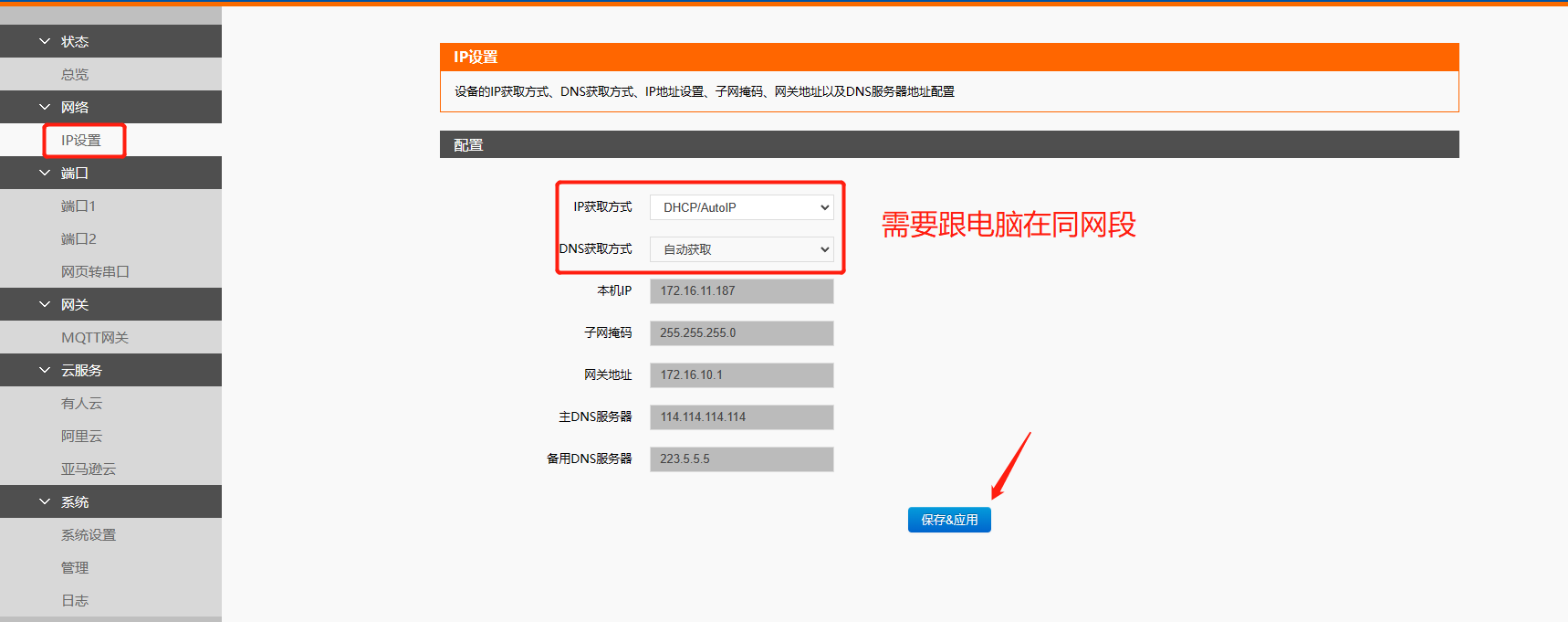
Task: Collapse the 网关 section chevron
Action: point(45,304)
